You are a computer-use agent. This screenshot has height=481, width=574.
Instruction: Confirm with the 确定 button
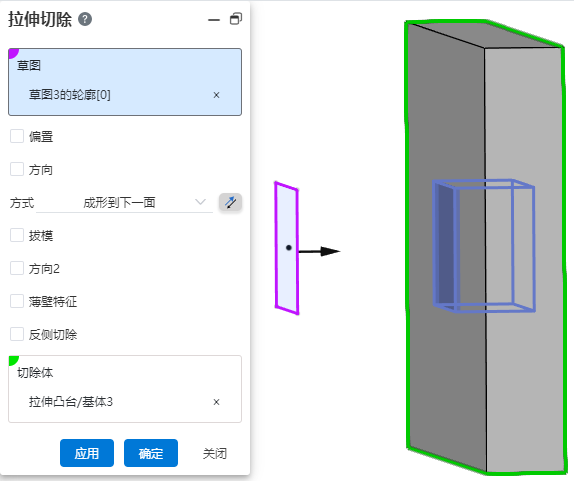click(151, 453)
